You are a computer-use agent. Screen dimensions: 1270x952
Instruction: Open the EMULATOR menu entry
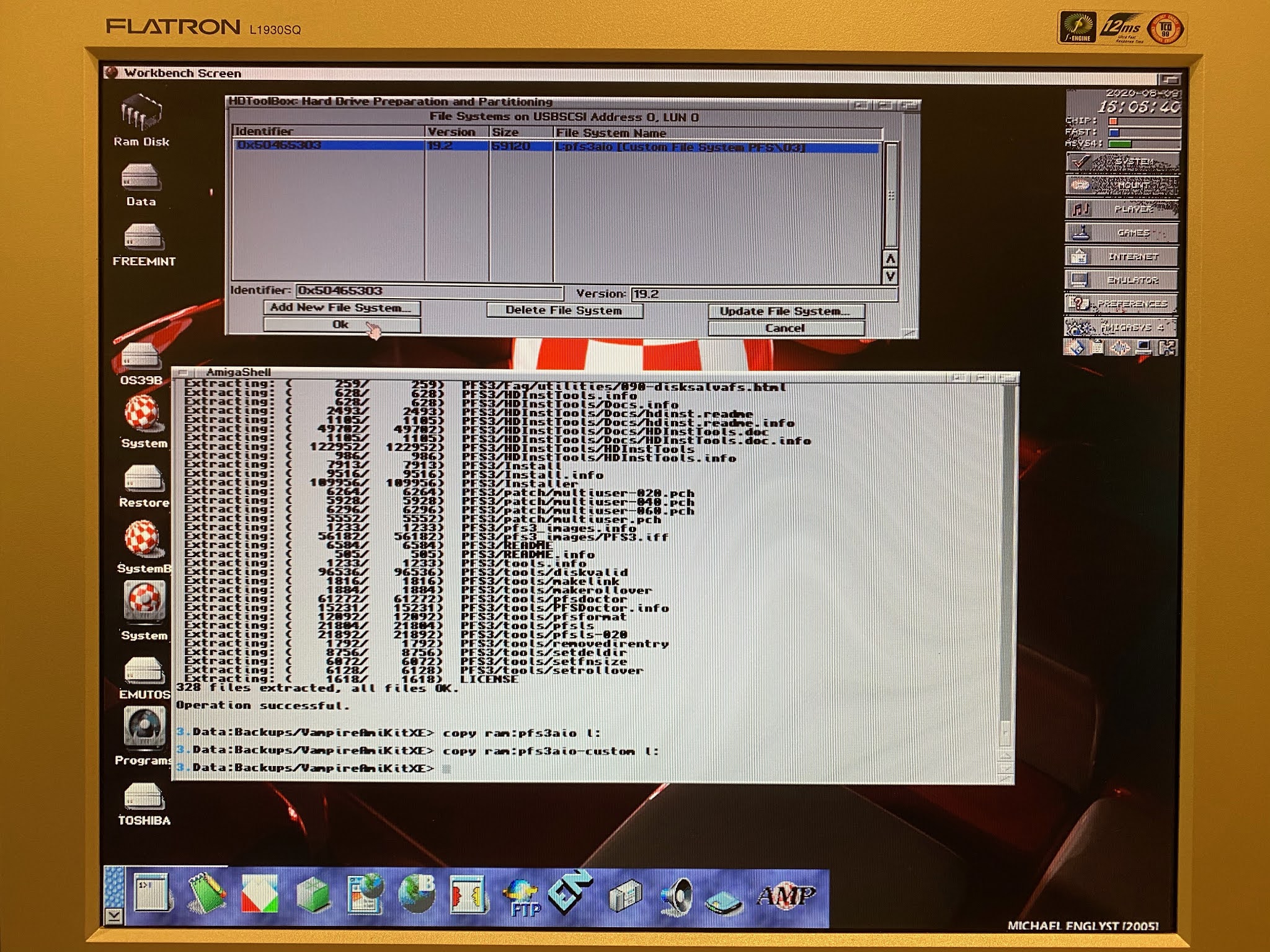point(1122,280)
